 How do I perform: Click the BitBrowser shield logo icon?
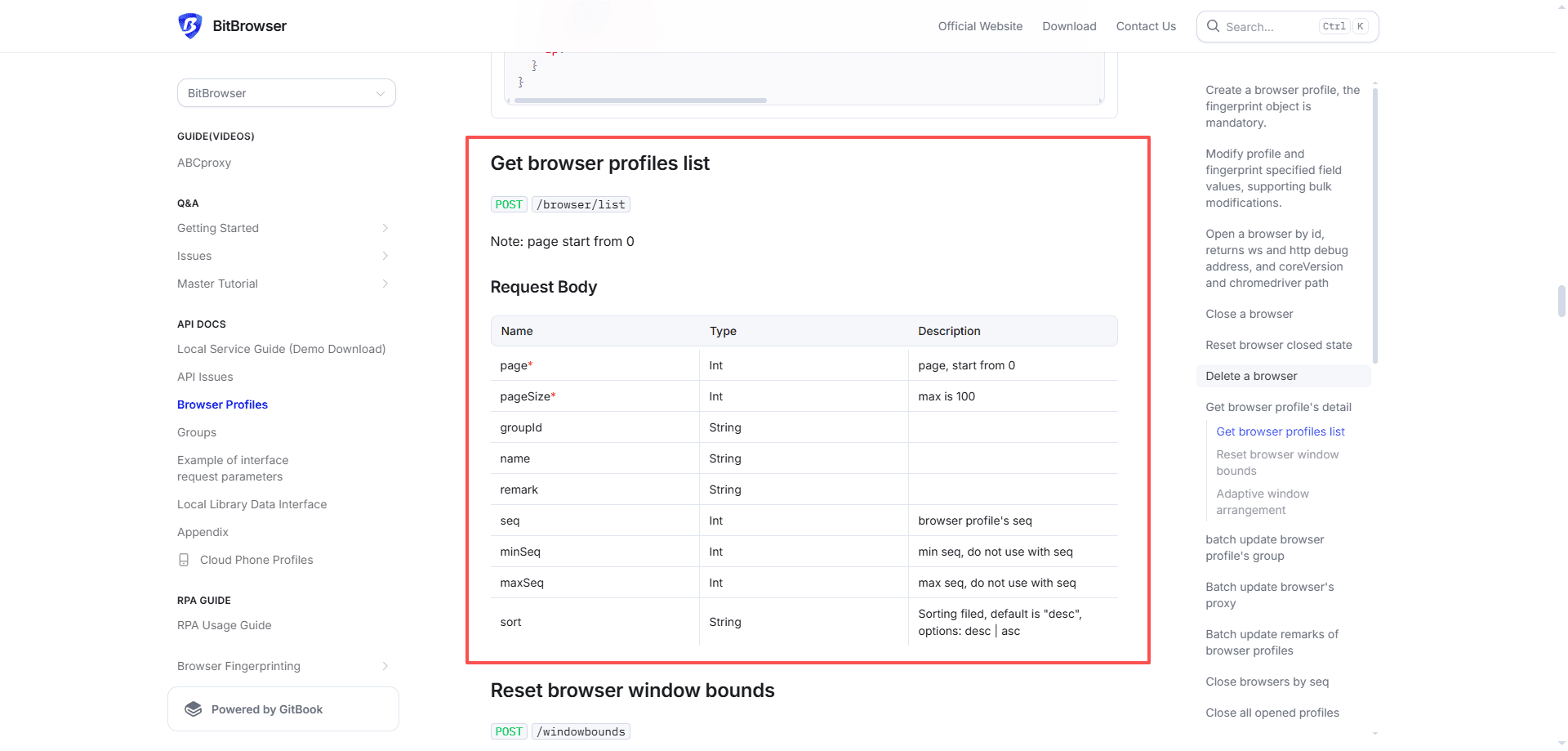(190, 26)
